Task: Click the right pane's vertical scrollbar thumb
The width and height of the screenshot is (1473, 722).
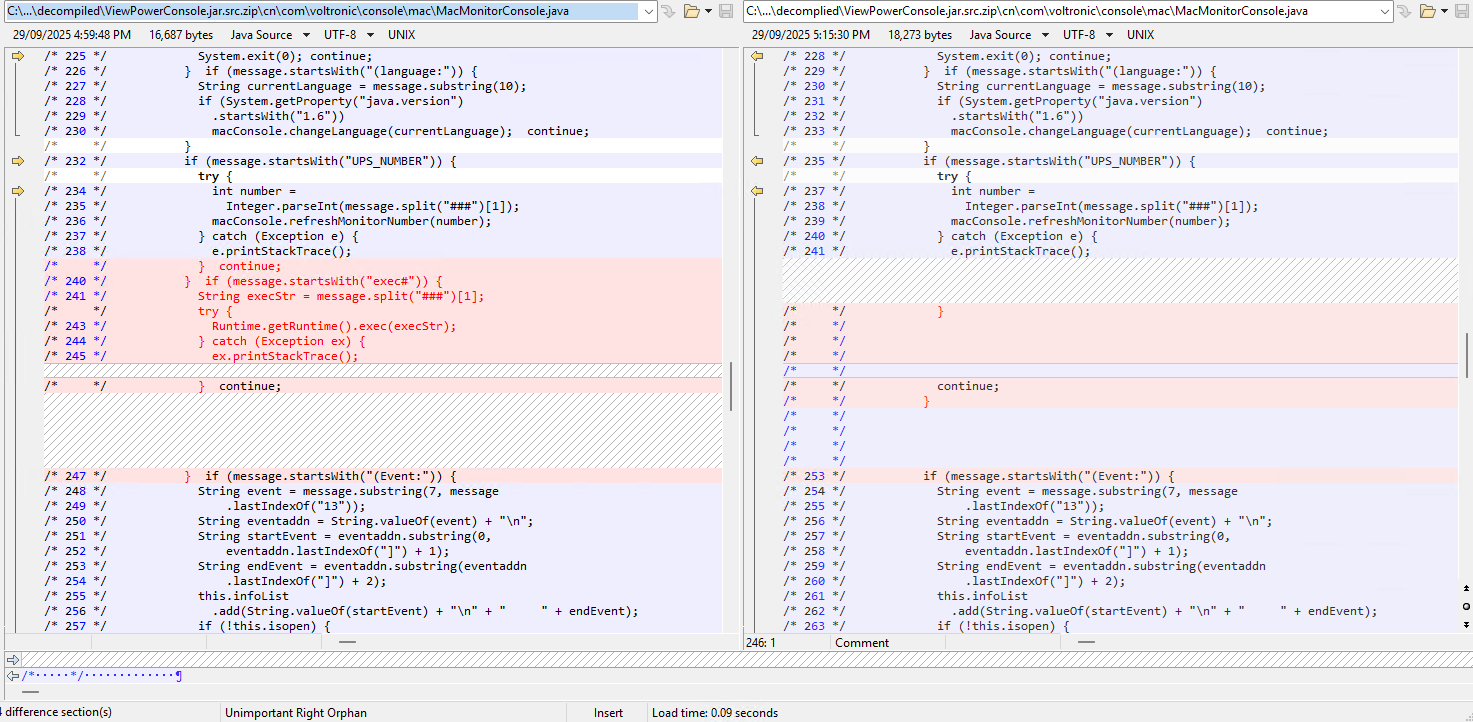Action: point(1466,355)
